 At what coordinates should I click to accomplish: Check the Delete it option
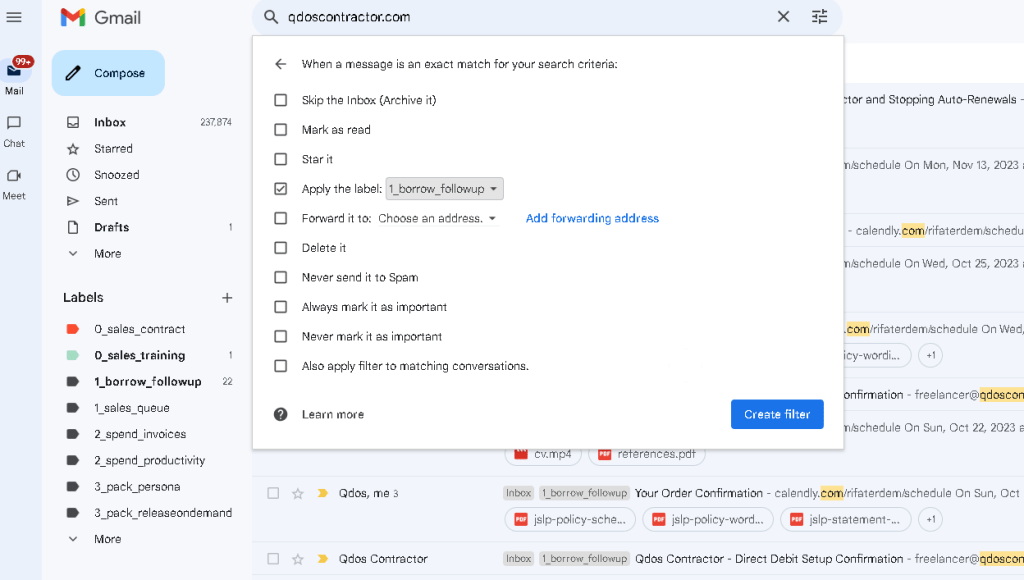pos(281,248)
